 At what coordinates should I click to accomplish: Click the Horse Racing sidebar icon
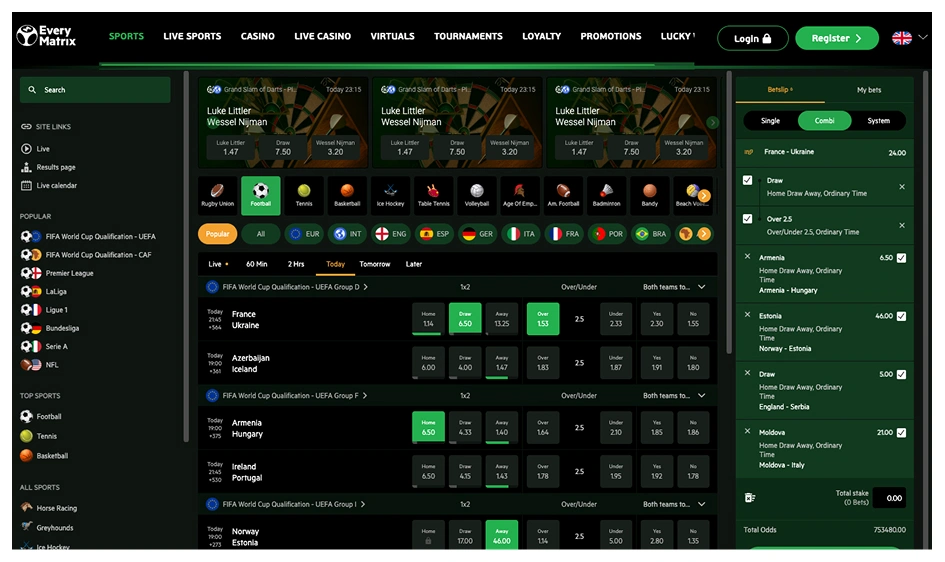27,508
